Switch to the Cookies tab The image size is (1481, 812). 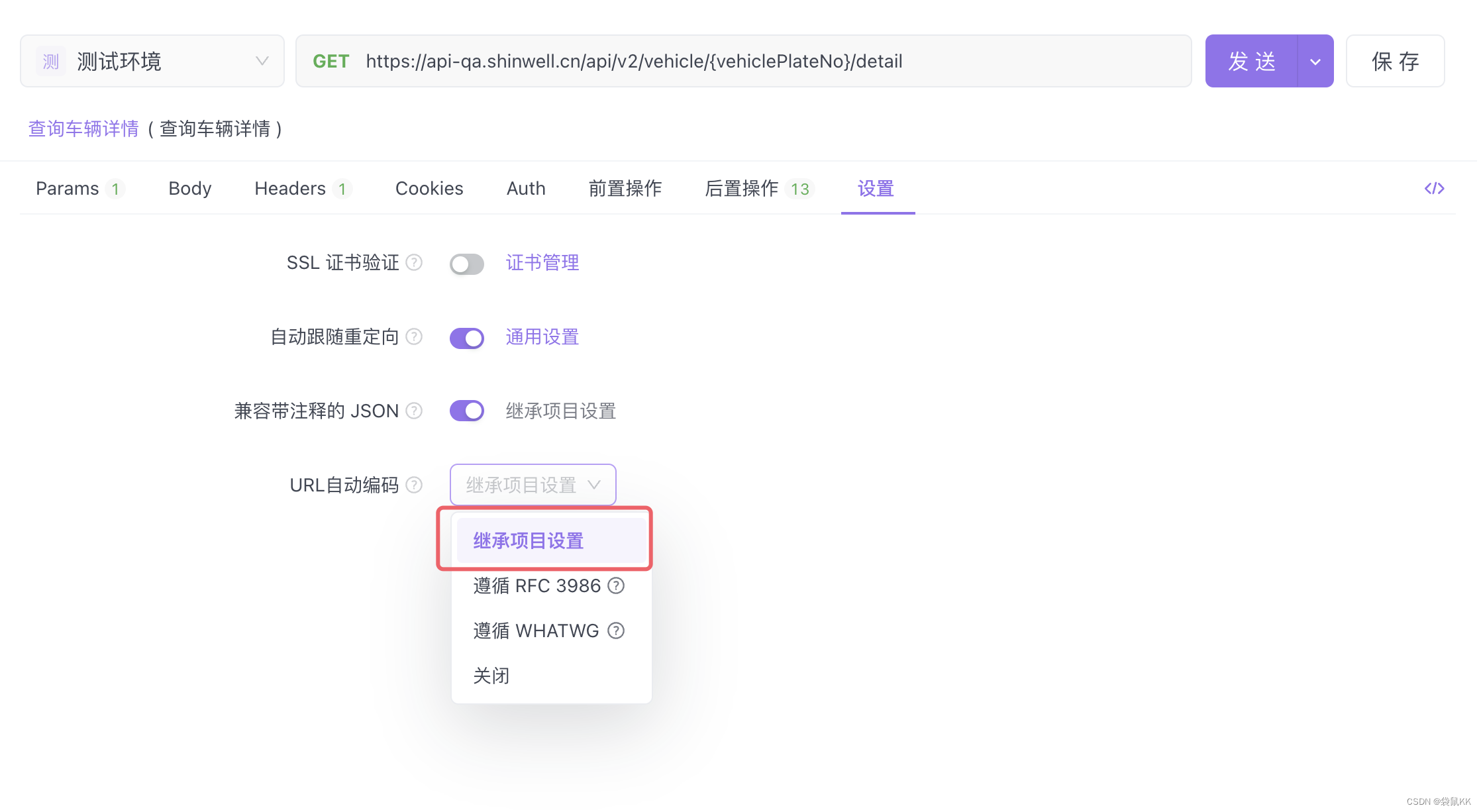tap(429, 188)
